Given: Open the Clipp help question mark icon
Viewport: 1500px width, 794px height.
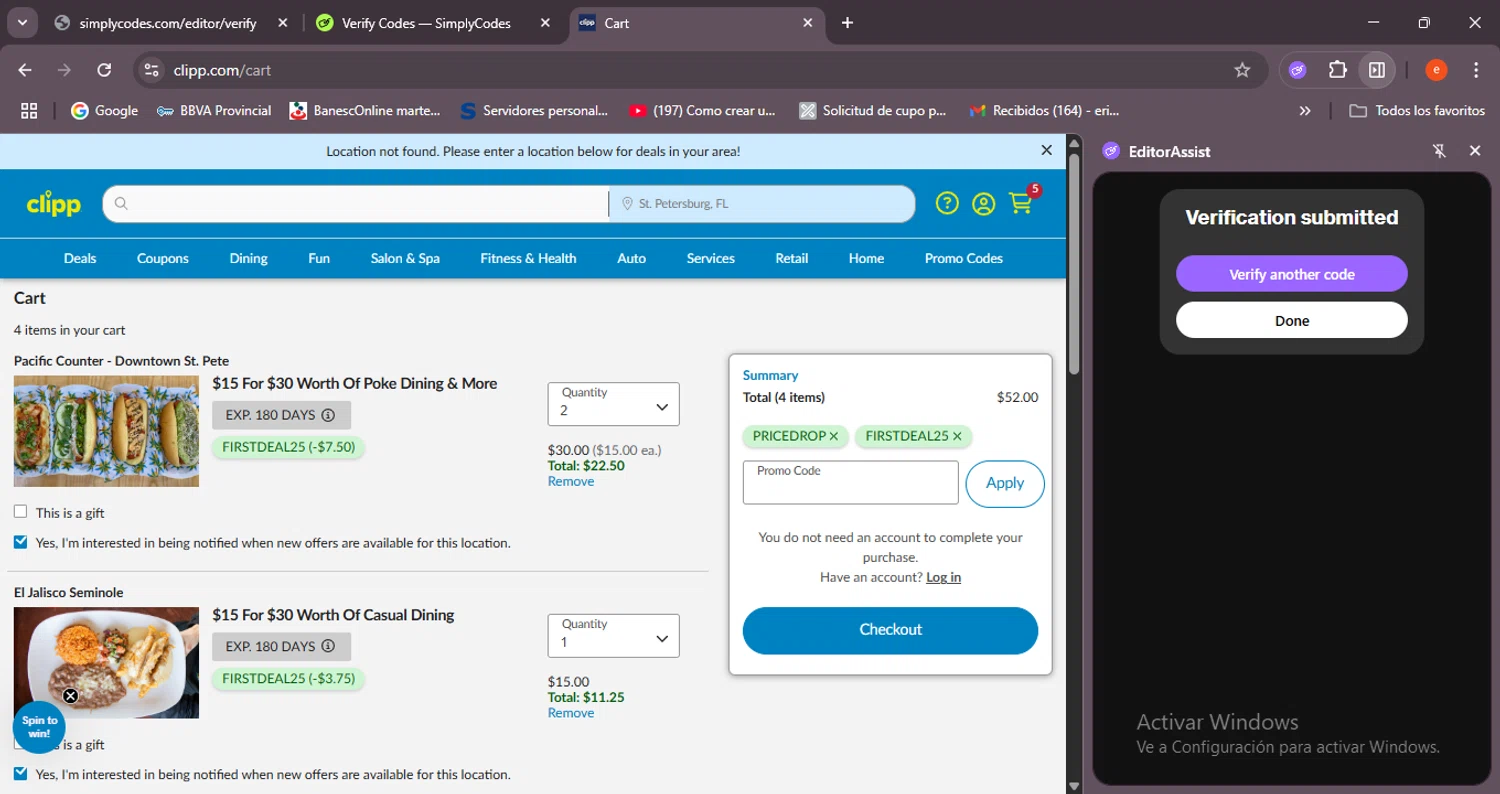Looking at the screenshot, I should pos(947,203).
